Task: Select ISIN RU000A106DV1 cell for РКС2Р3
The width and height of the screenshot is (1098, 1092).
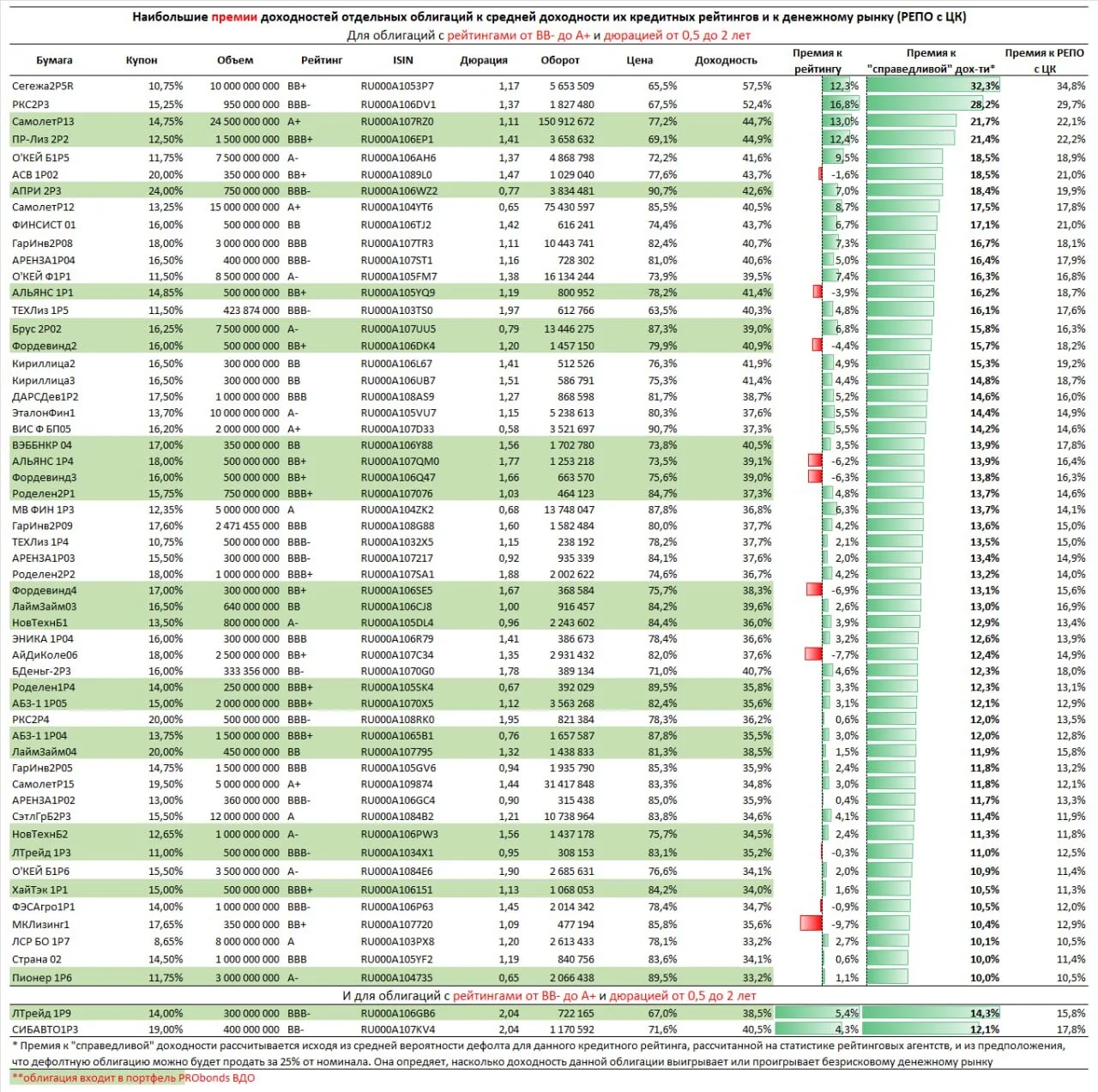Action: pyautogui.click(x=398, y=105)
